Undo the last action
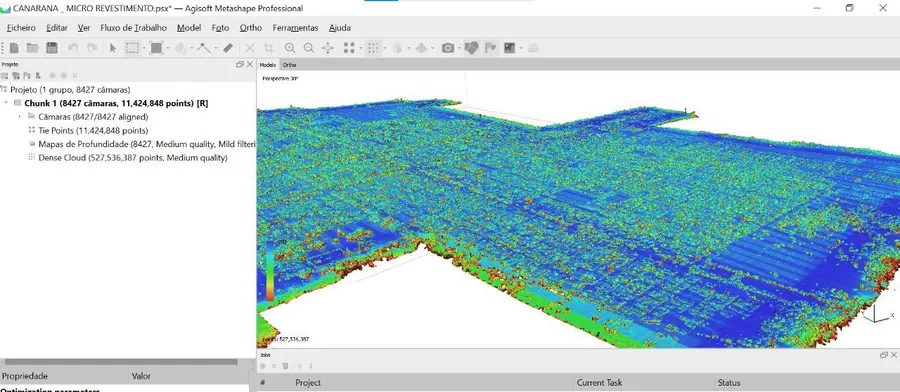The height and width of the screenshot is (392, 900). [x=73, y=48]
